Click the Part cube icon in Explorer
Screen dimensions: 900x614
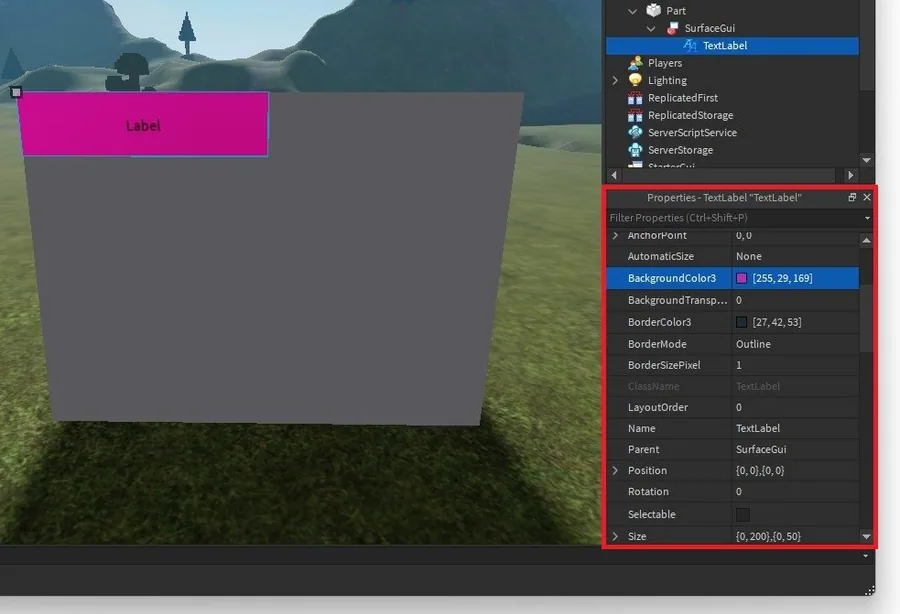click(653, 10)
